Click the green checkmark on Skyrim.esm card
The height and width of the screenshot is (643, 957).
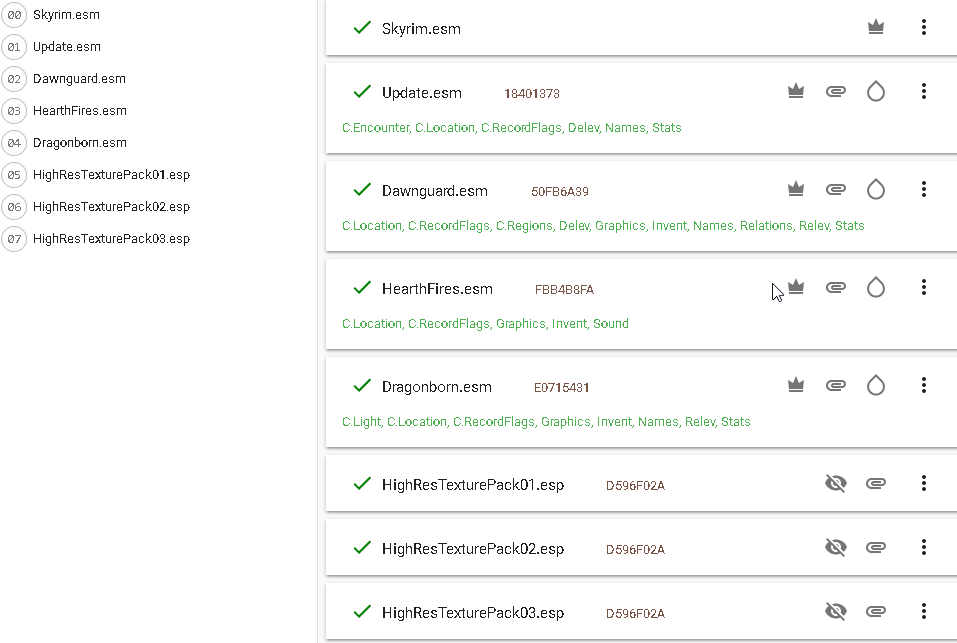pos(362,27)
